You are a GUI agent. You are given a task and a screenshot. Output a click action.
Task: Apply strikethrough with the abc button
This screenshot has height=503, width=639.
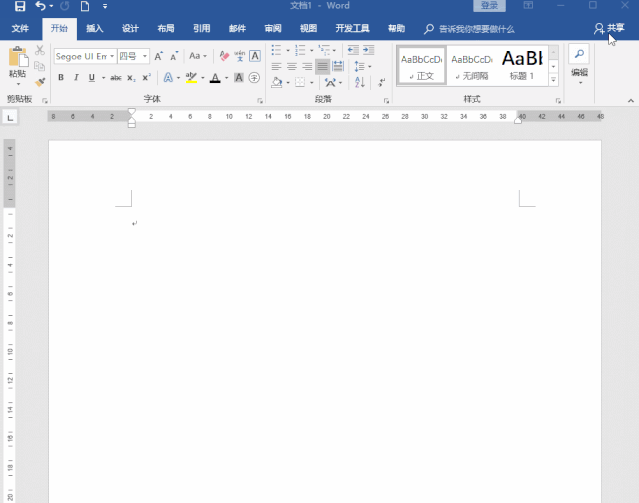pos(116,78)
